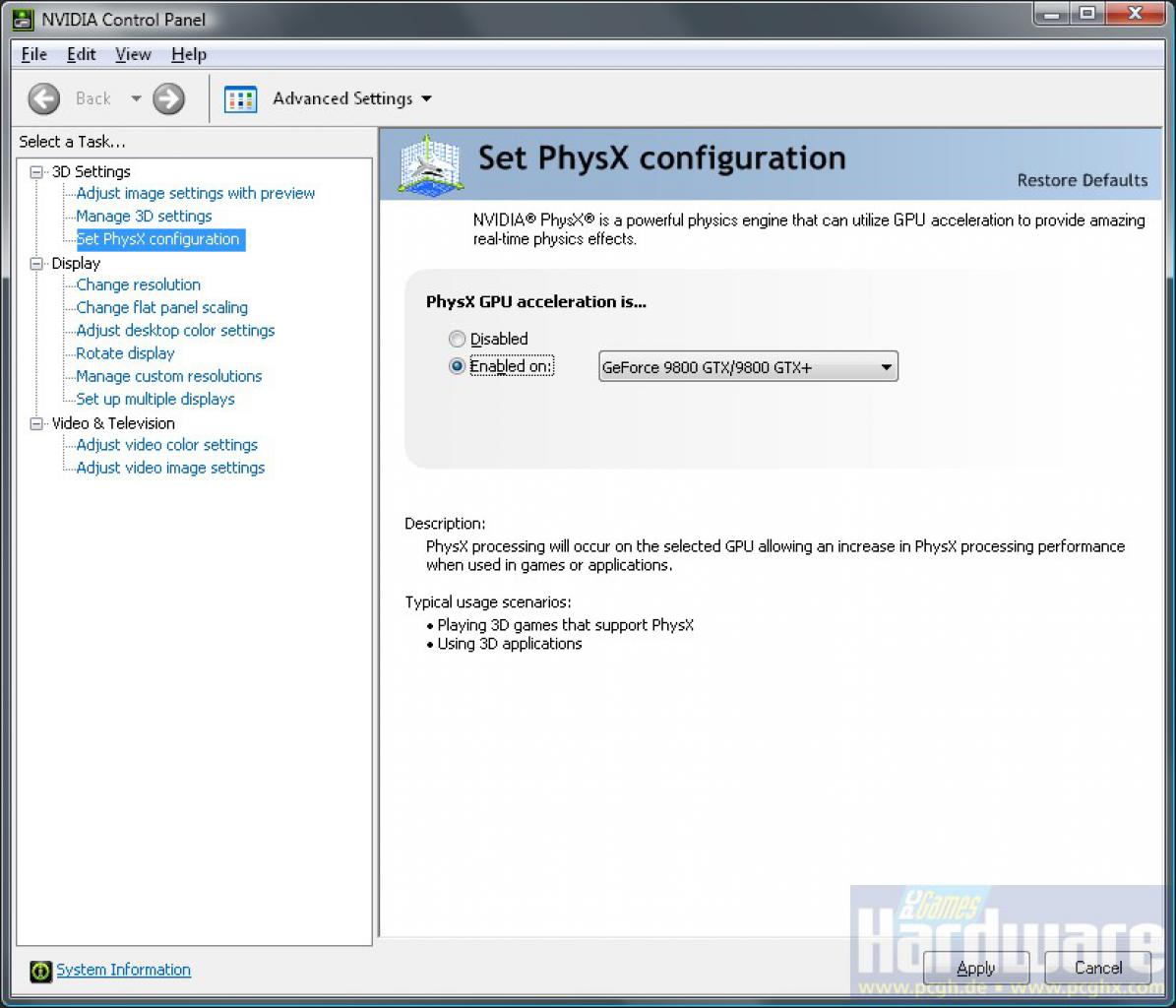The height and width of the screenshot is (1008, 1176).
Task: Open Adjust video color settings
Action: 166,445
